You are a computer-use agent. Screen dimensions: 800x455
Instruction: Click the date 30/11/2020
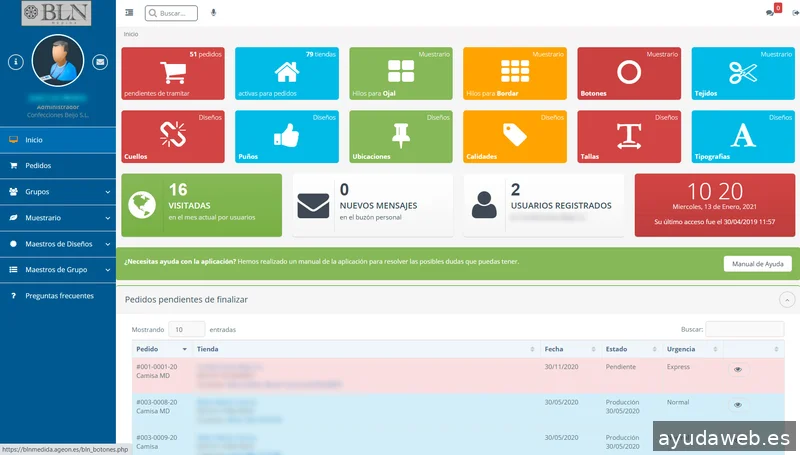[x=561, y=367]
